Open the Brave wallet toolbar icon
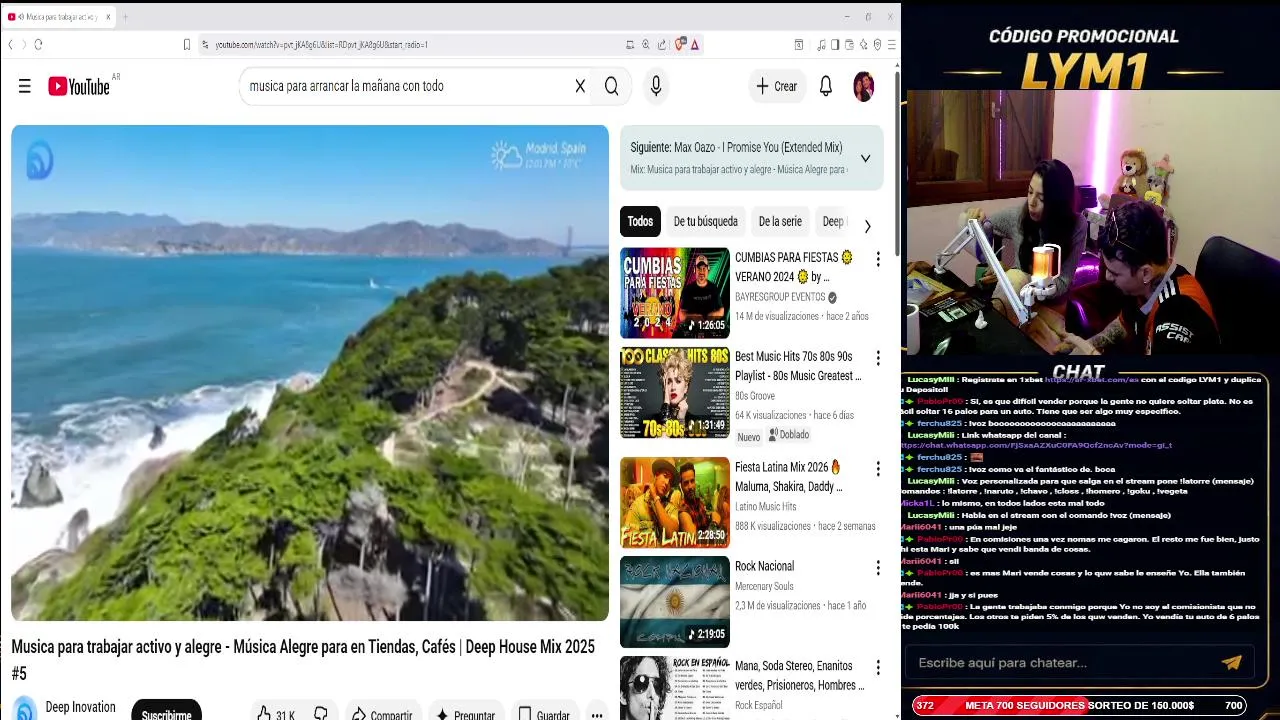This screenshot has width=1280, height=720. tap(849, 45)
